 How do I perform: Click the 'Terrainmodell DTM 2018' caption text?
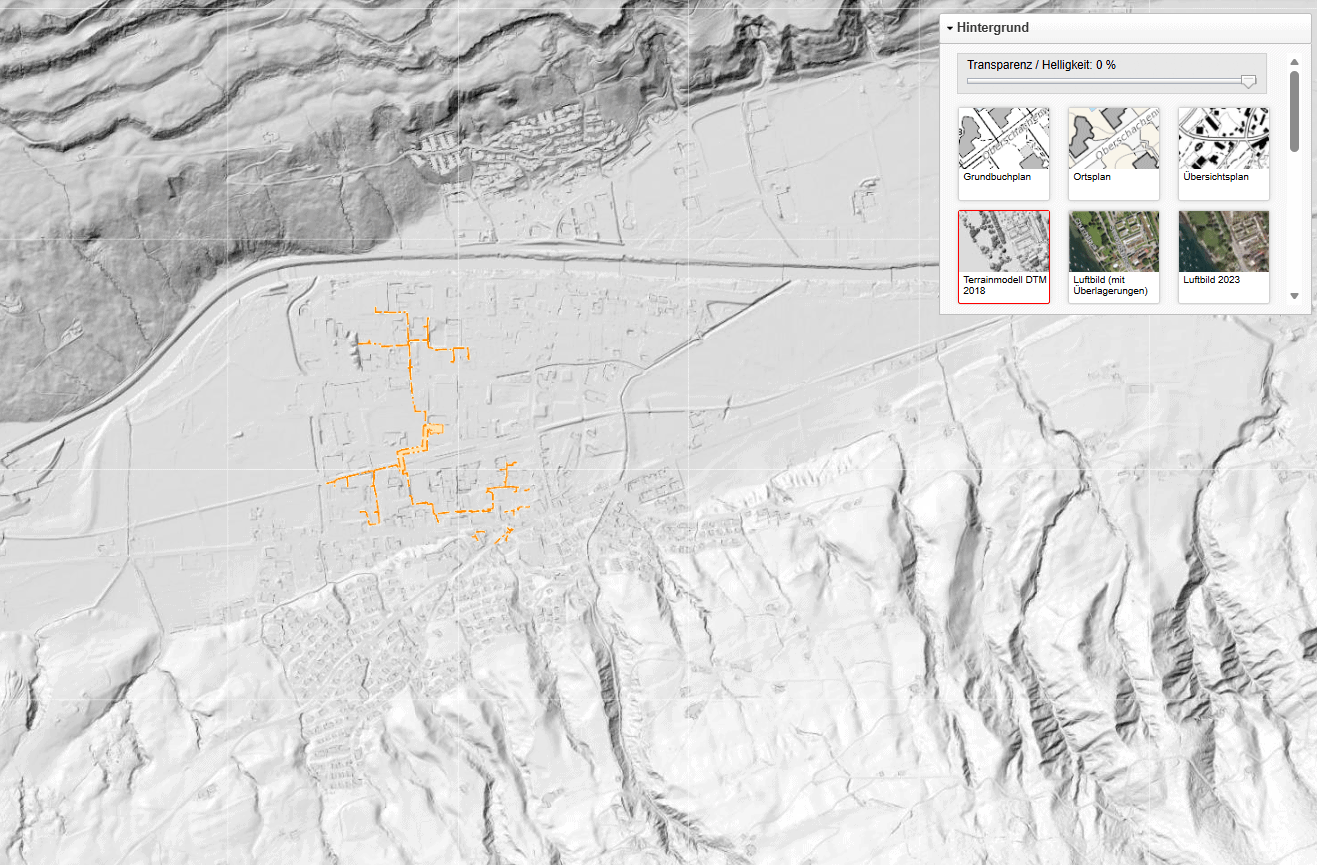(1004, 285)
